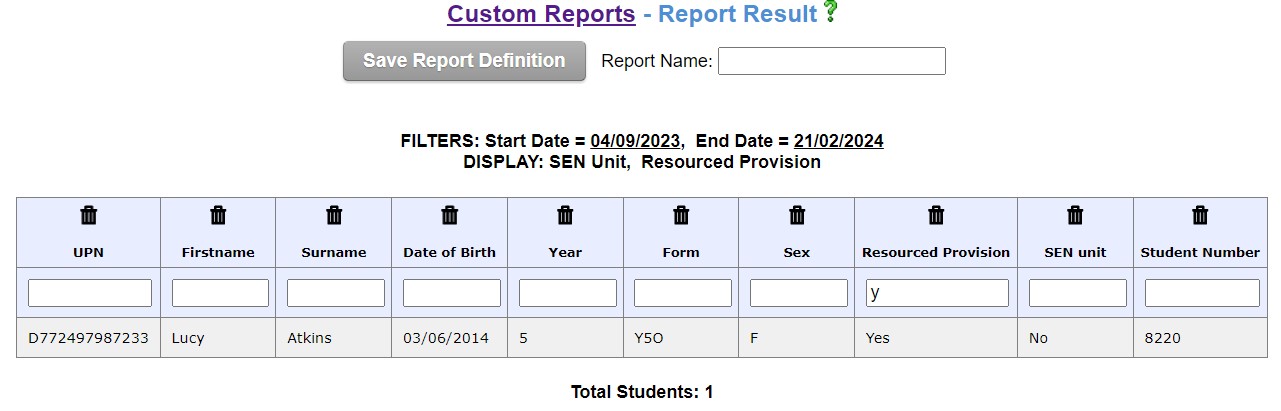The height and width of the screenshot is (411, 1281).
Task: Focus the UPN filter input box
Action: point(90,293)
